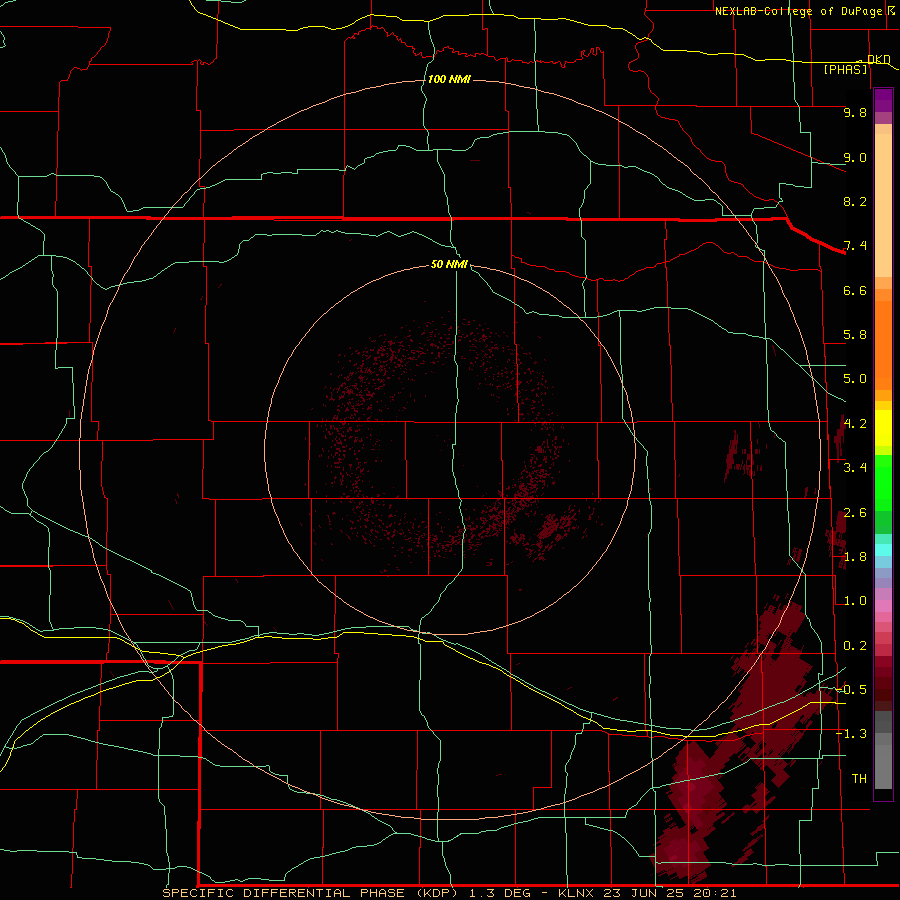Screen dimensions: 900x900
Task: Click the 0.2 value on the color scale
Action: click(855, 646)
